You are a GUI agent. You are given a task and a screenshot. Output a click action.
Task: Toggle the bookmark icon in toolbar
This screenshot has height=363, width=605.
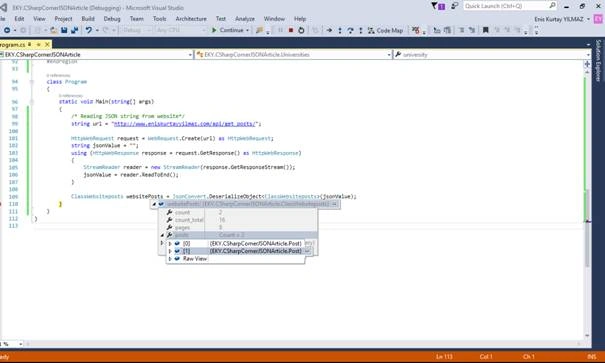coord(486,30)
